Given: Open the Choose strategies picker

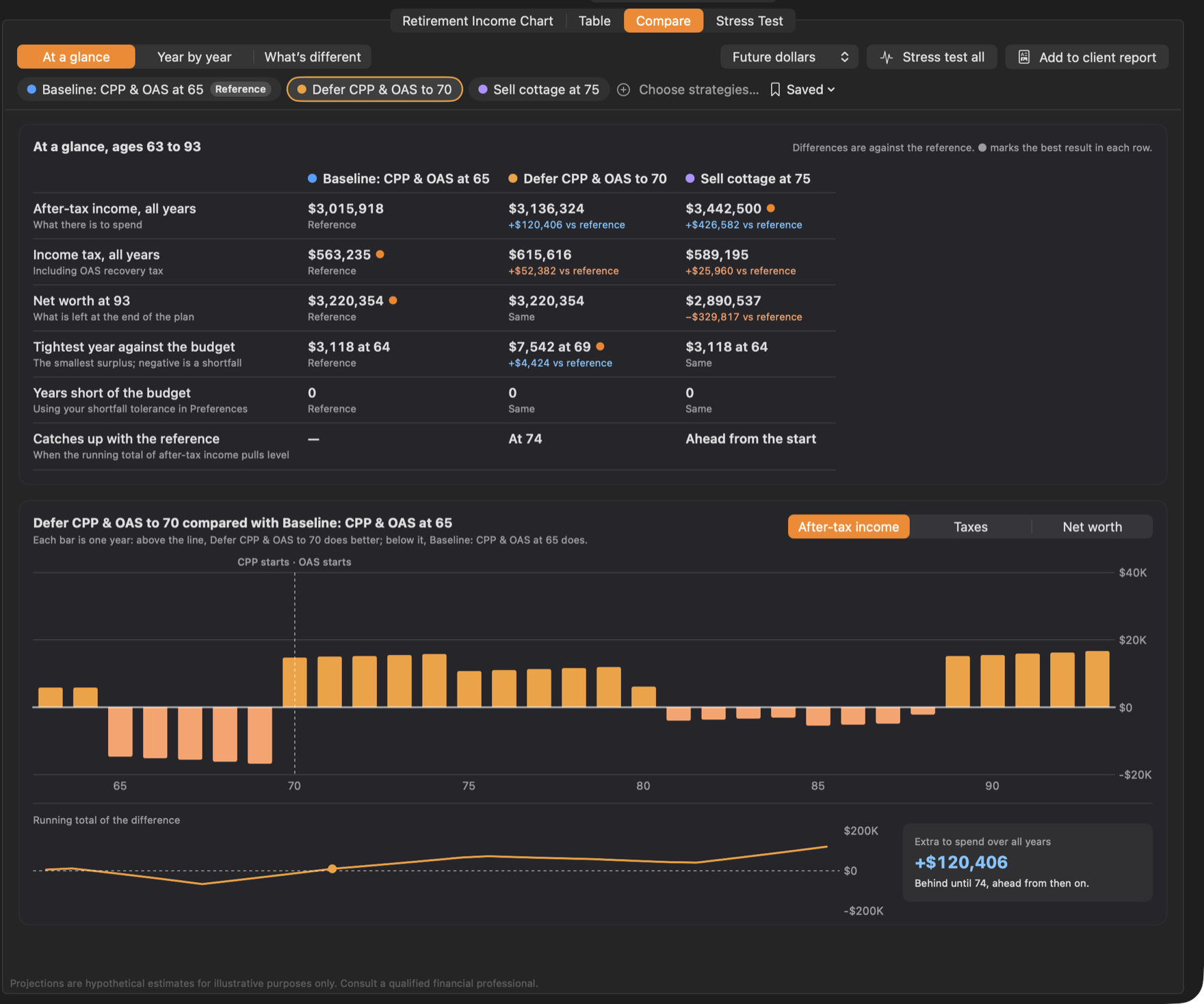Looking at the screenshot, I should point(688,90).
